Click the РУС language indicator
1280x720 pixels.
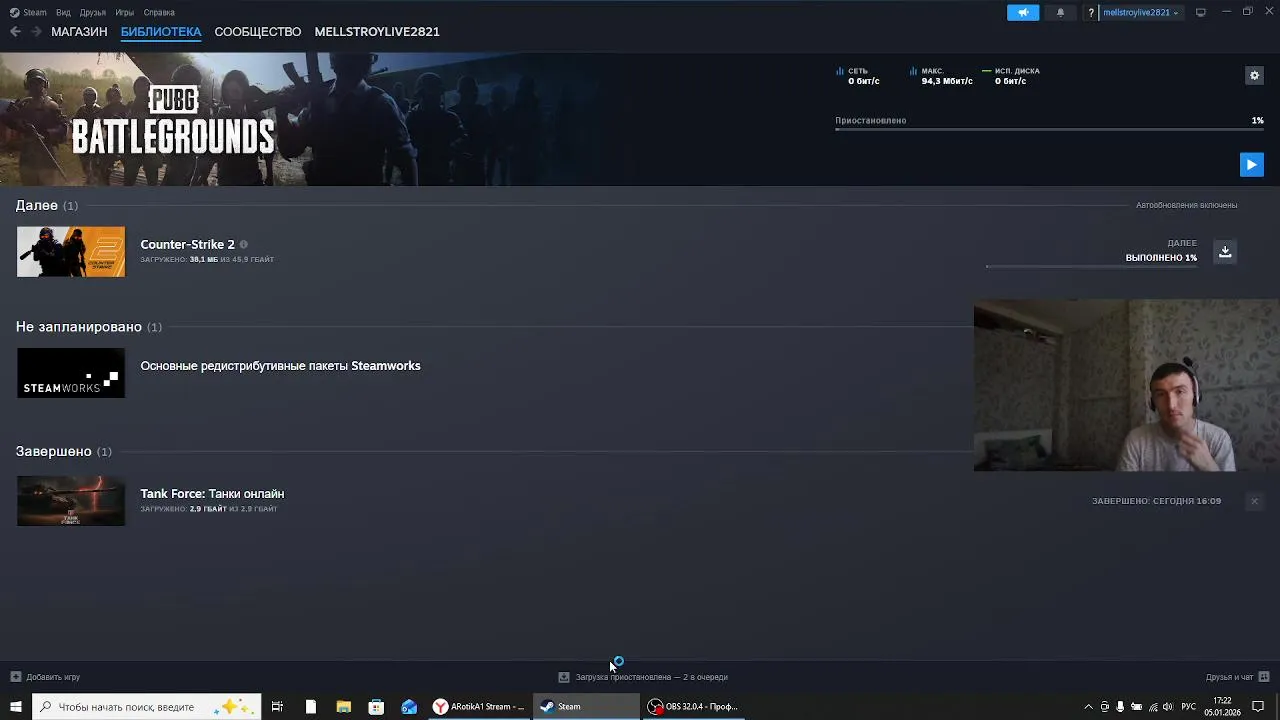[1188, 707]
